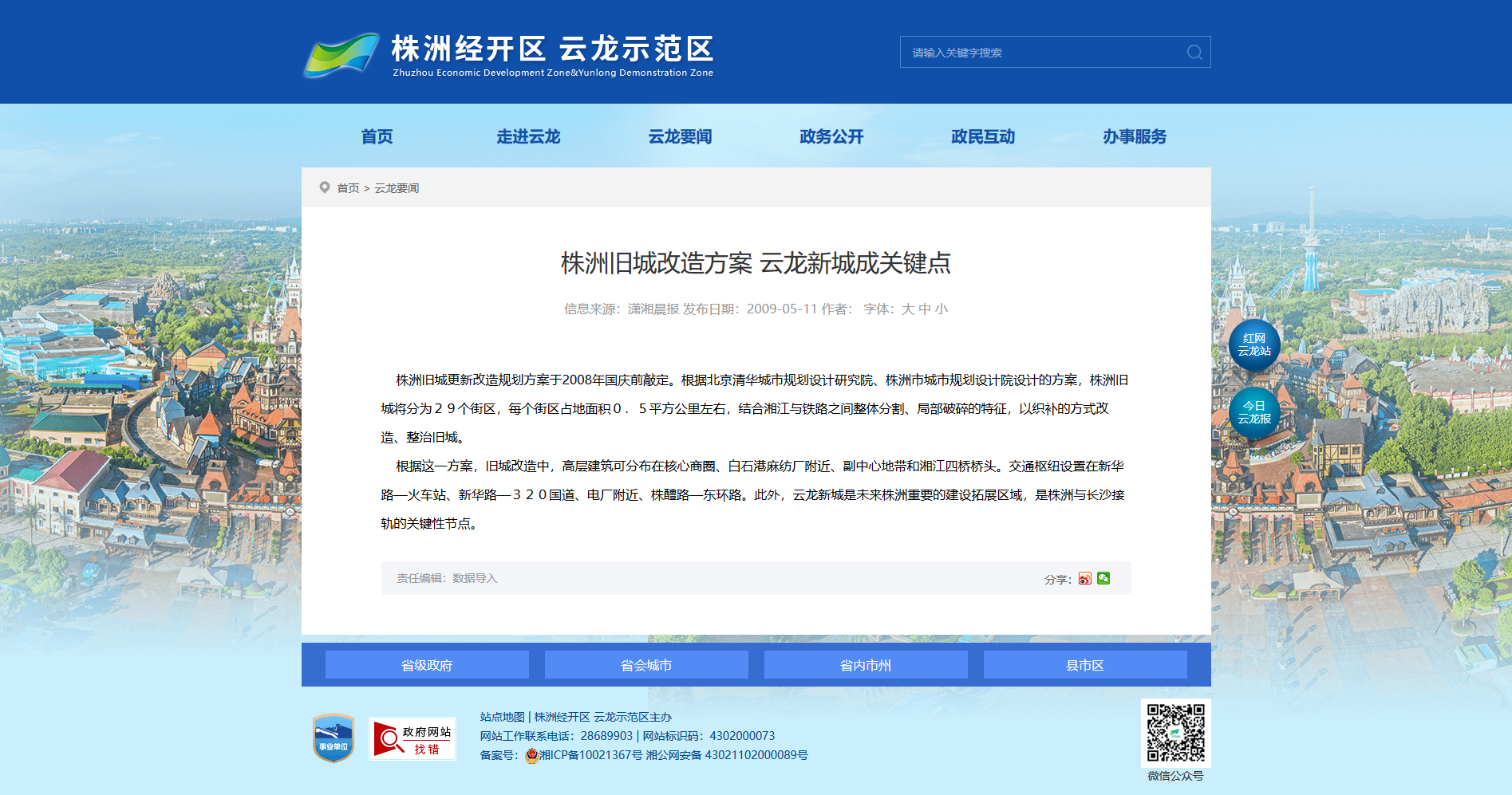
Task: Expand the 省会城市 links list
Action: click(646, 665)
